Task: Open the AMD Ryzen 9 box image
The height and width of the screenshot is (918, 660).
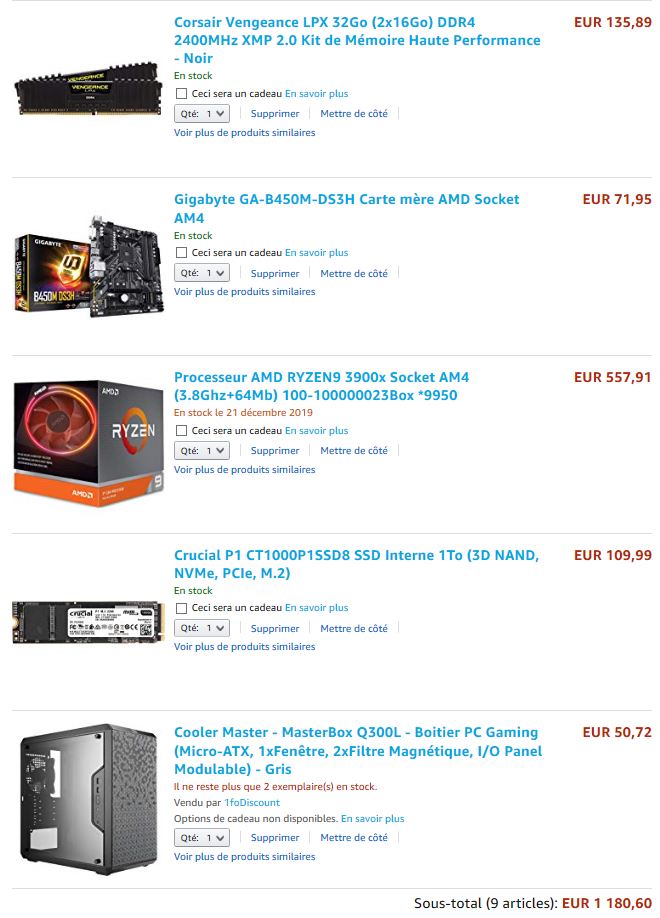Action: 88,443
